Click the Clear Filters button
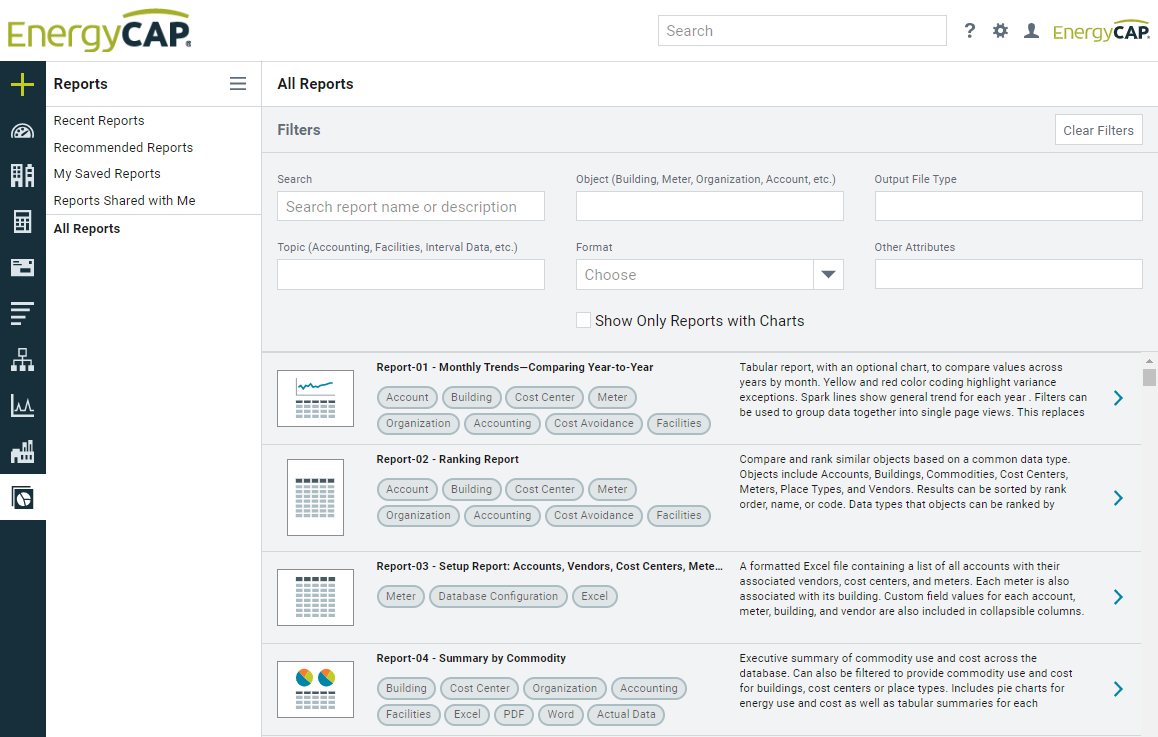The height and width of the screenshot is (737, 1158). tap(1098, 129)
